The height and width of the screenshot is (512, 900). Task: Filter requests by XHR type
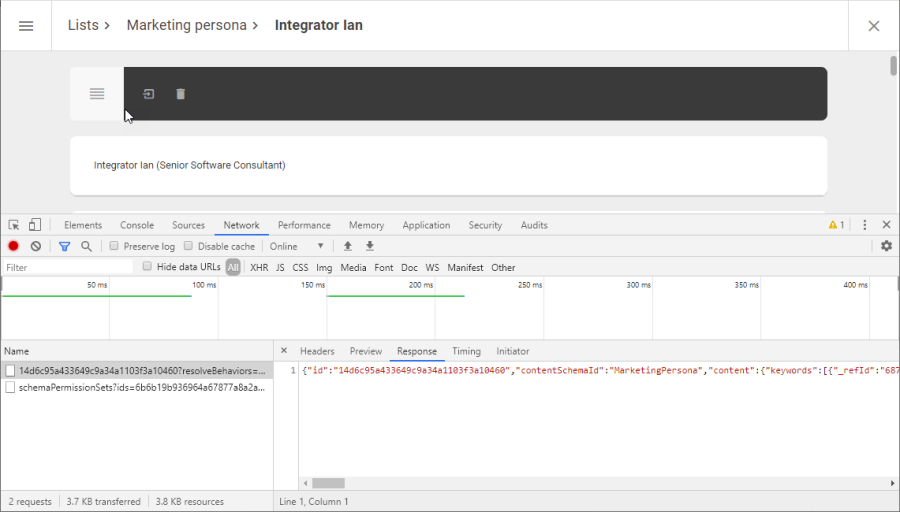coord(259,267)
